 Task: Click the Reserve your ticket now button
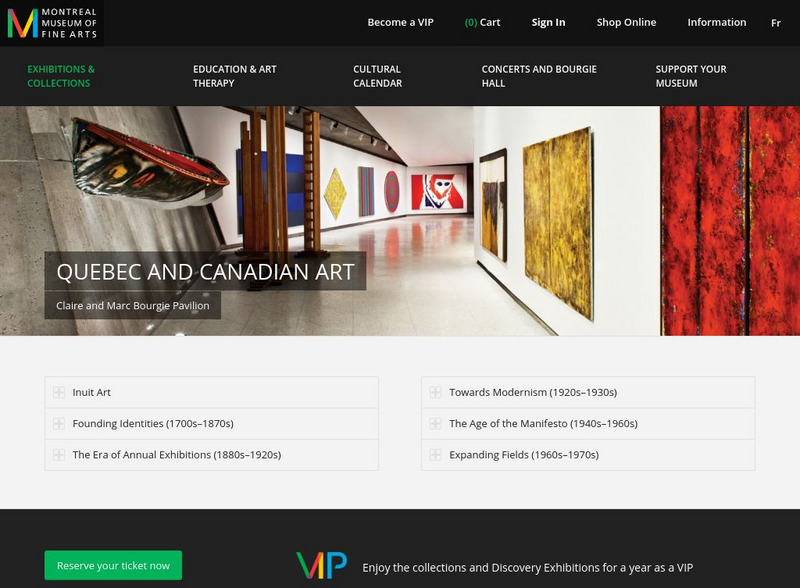(x=113, y=565)
